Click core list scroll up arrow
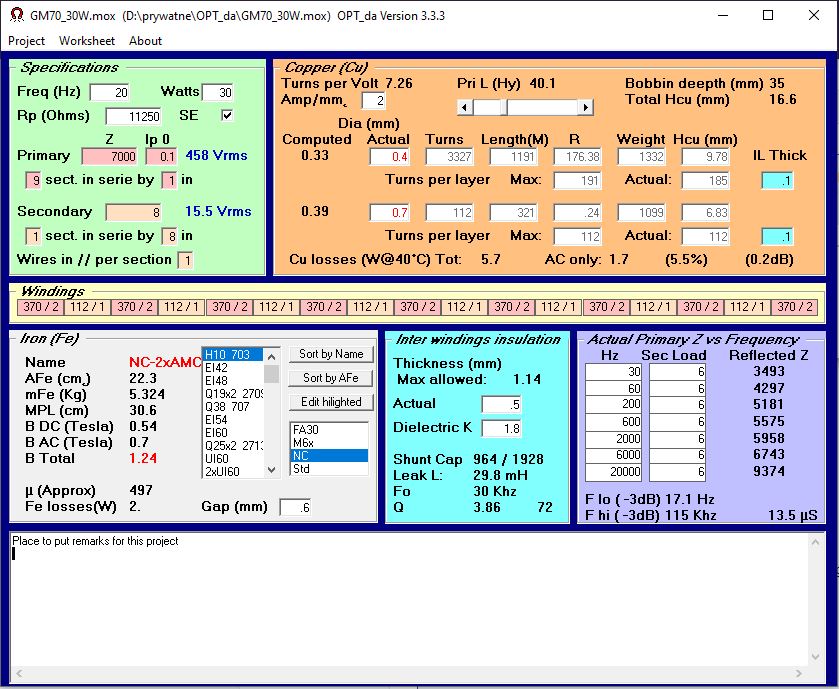The image size is (839, 689). coord(271,356)
